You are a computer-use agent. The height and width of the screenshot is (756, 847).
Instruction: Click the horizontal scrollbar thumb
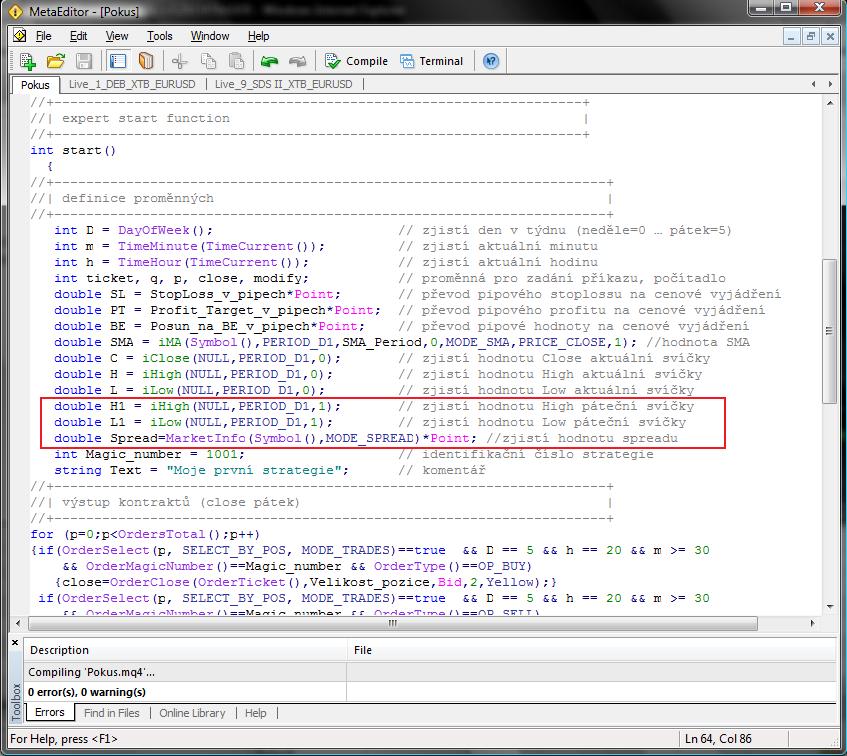pyautogui.click(x=393, y=623)
